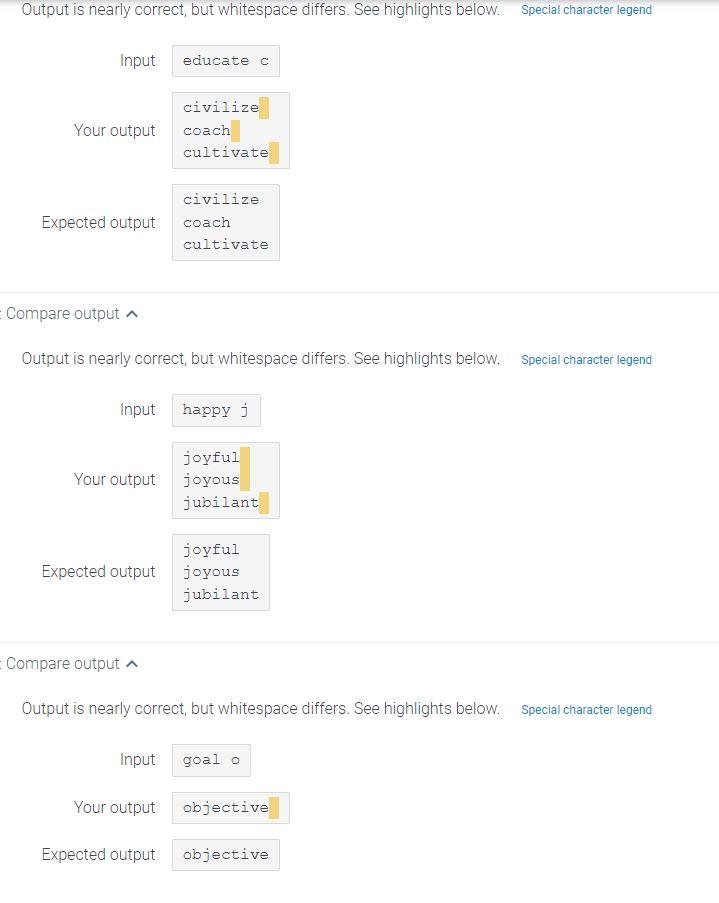Collapse Compare output above happy j test
Image resolution: width=719 pixels, height=903 pixels.
click(62, 314)
